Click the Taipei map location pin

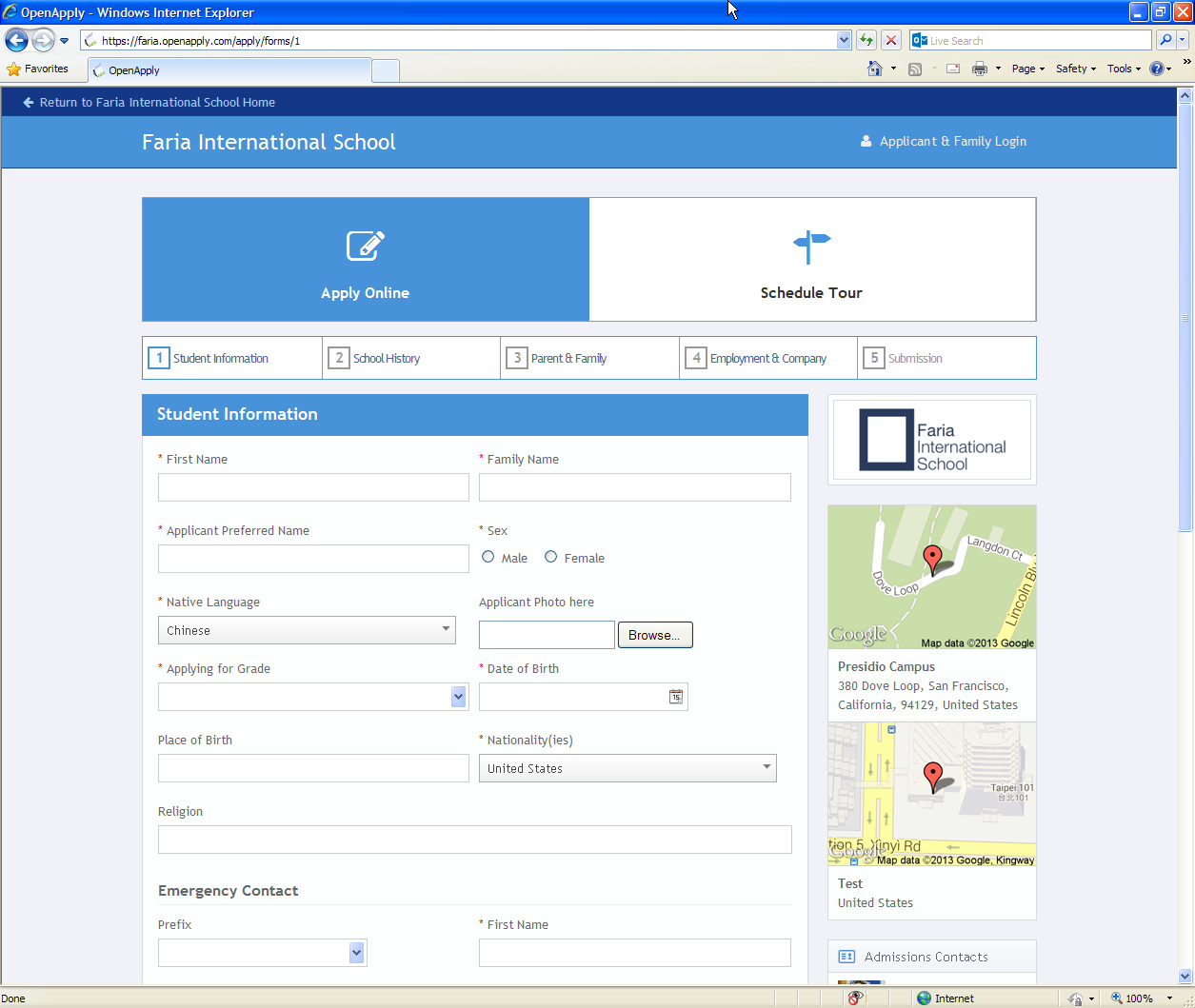point(933,776)
